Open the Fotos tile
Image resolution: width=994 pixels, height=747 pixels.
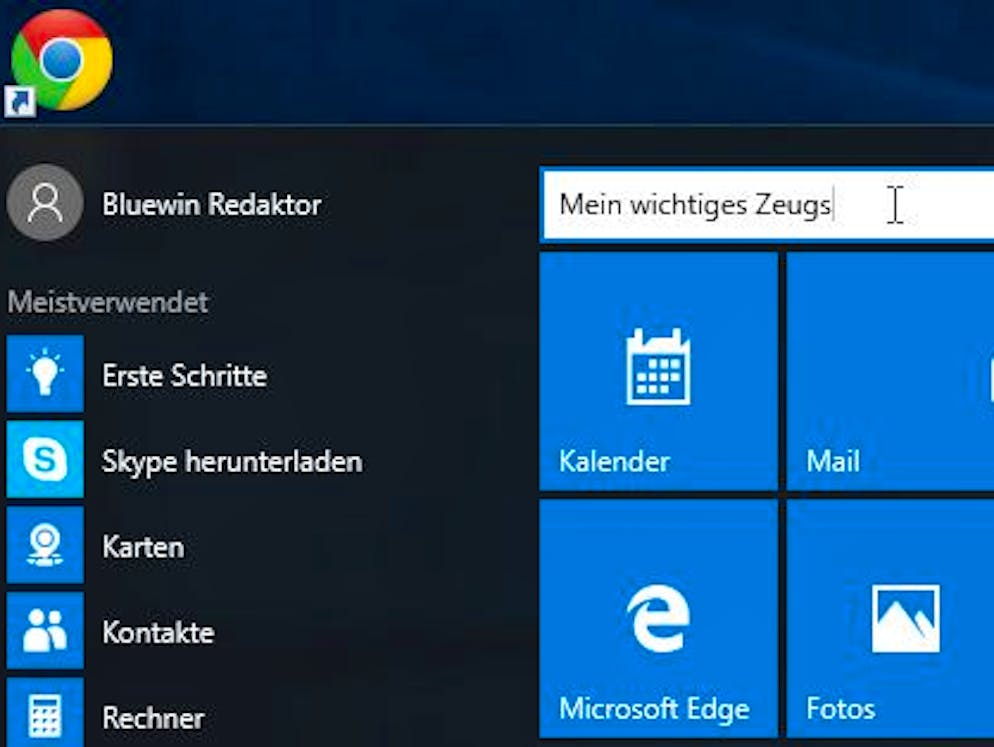click(890, 618)
